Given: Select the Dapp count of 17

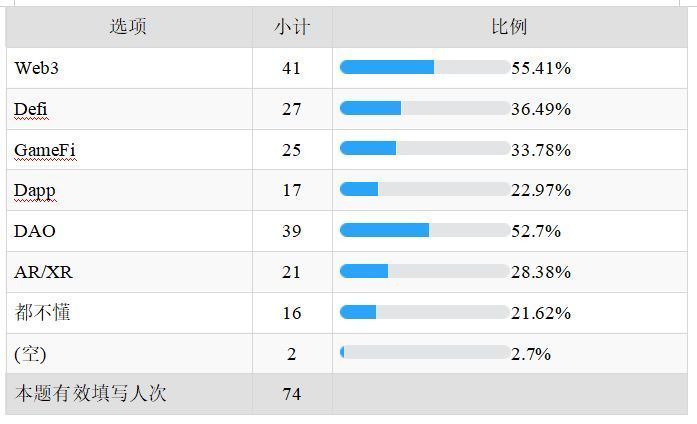Looking at the screenshot, I should point(291,190).
